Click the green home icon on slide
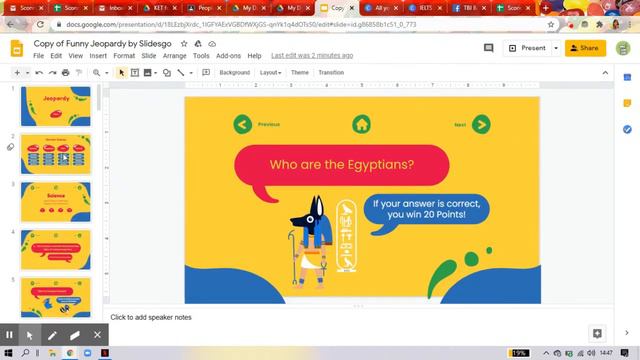This screenshot has width=640, height=360. [362, 124]
